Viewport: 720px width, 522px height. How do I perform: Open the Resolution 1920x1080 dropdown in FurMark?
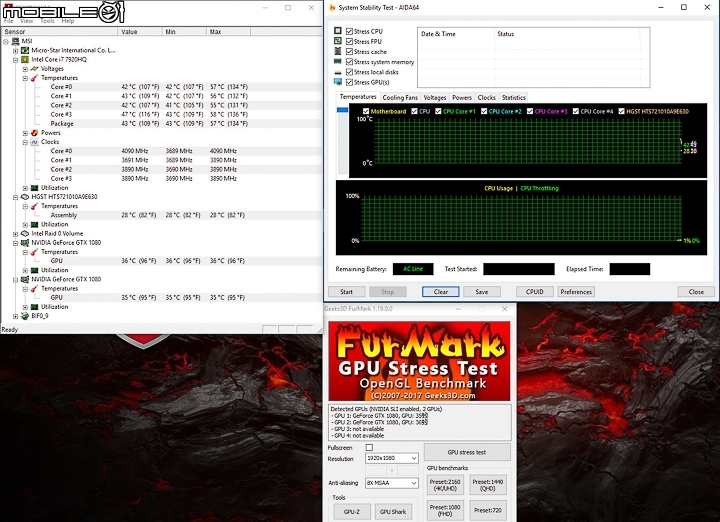[392, 458]
